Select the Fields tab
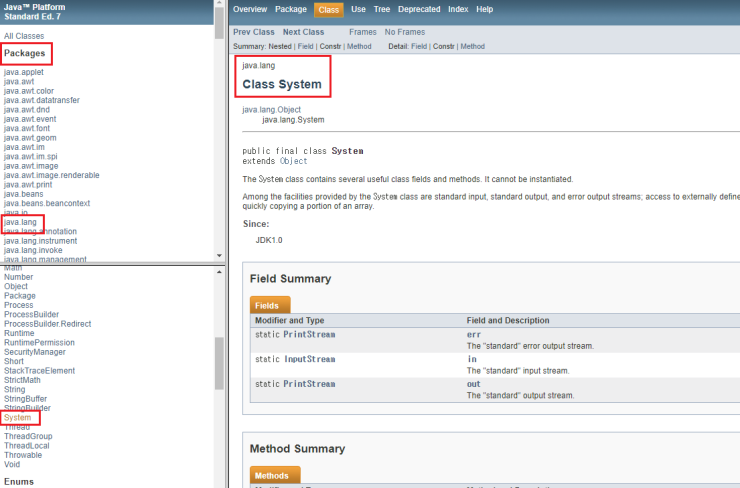The height and width of the screenshot is (488, 740). click(x=270, y=305)
